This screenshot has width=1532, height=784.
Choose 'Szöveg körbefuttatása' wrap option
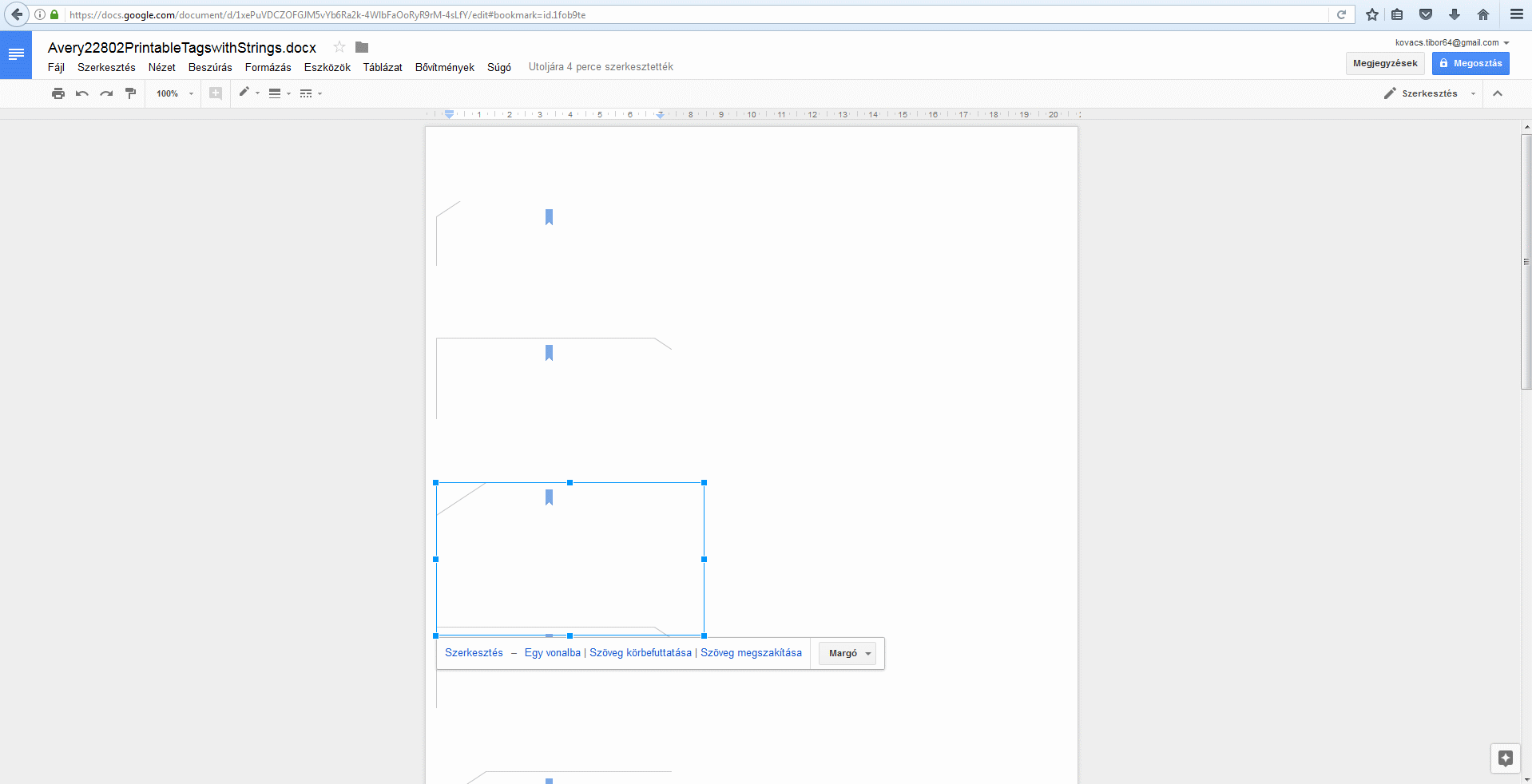point(640,653)
